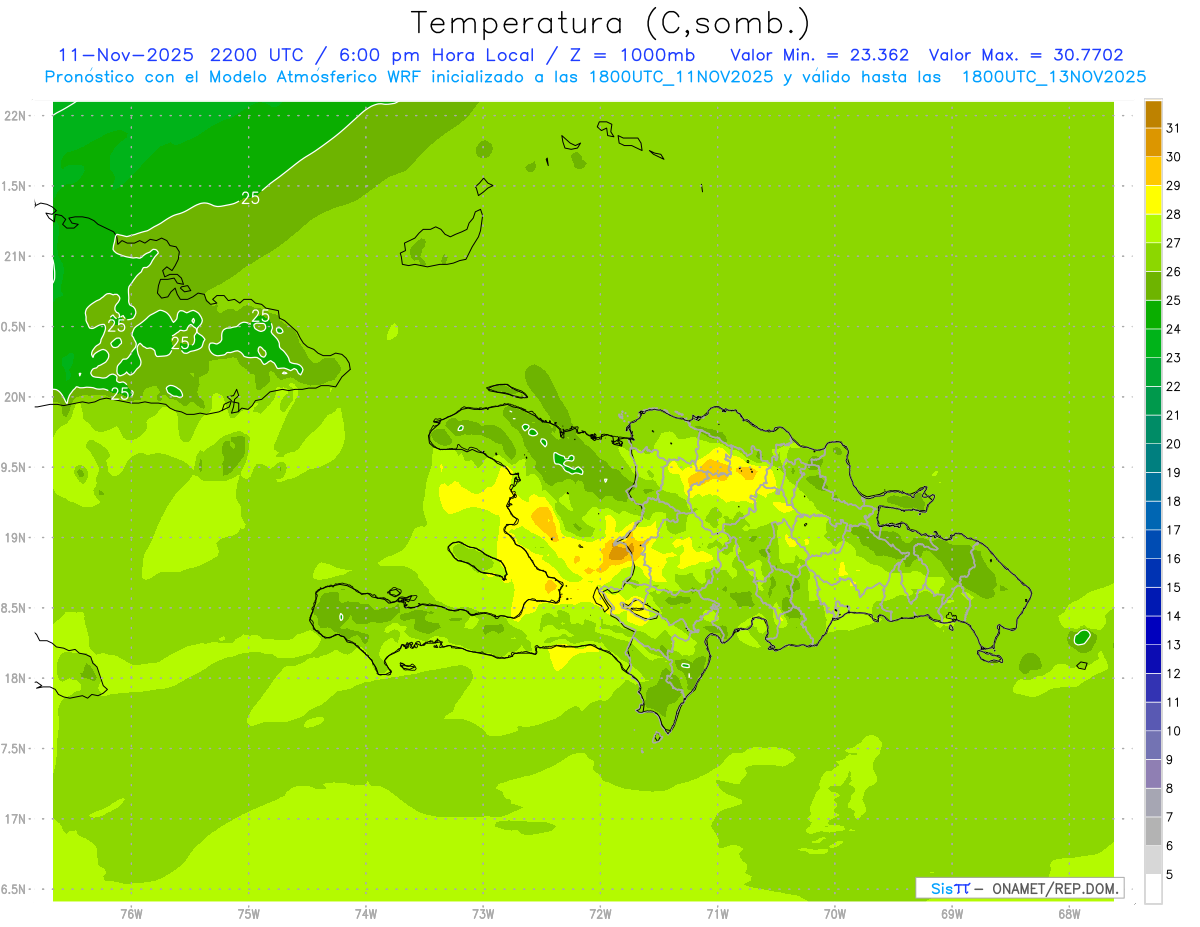Click the '20N' latitude label
Viewport: 1200px width, 927px height.
[14, 397]
